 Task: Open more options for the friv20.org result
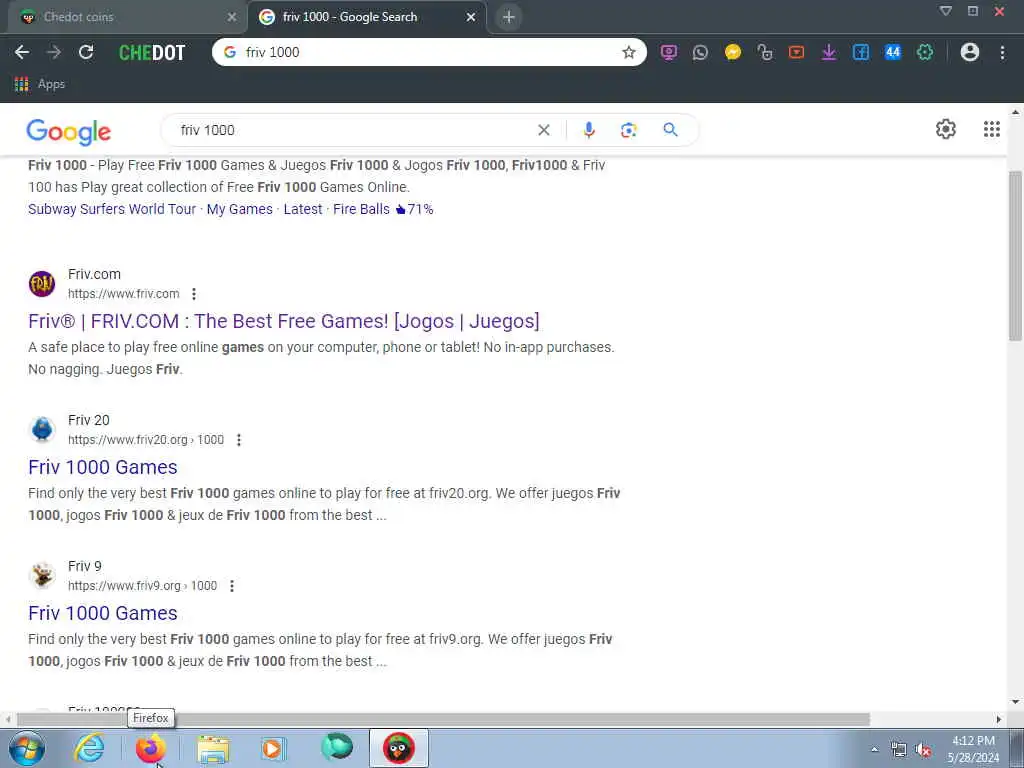point(239,440)
